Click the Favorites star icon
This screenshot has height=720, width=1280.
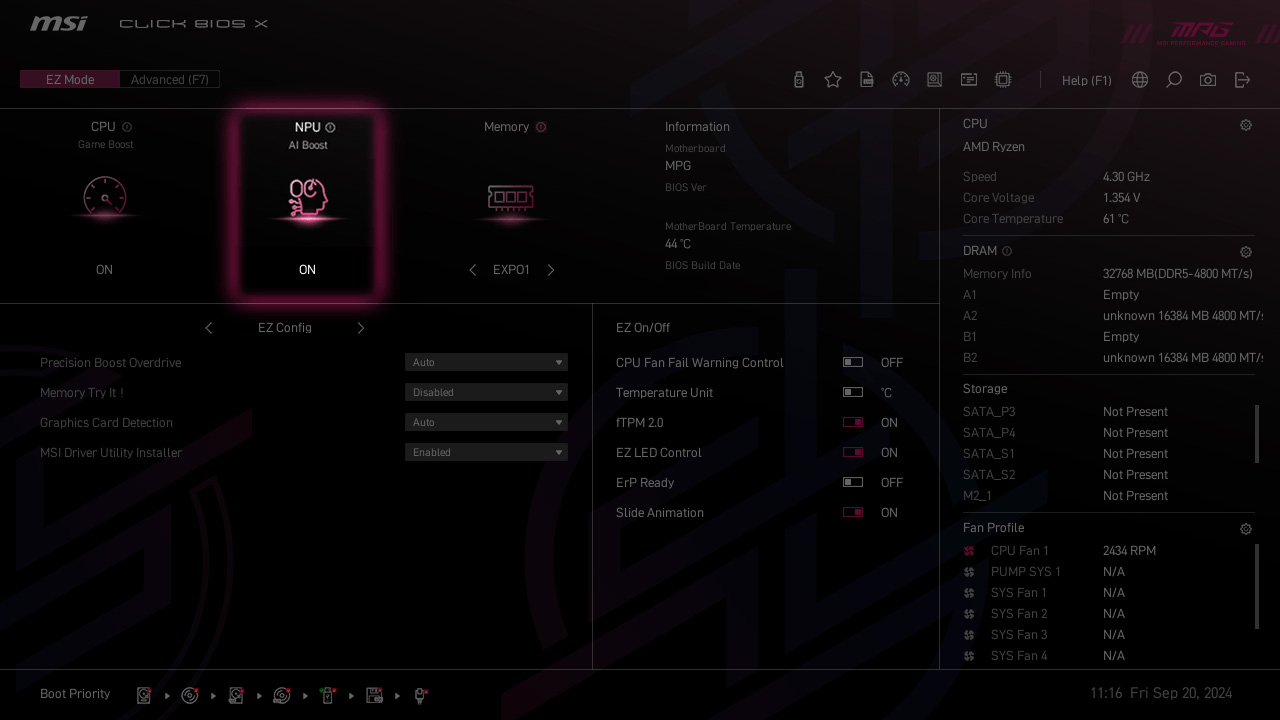(x=833, y=80)
